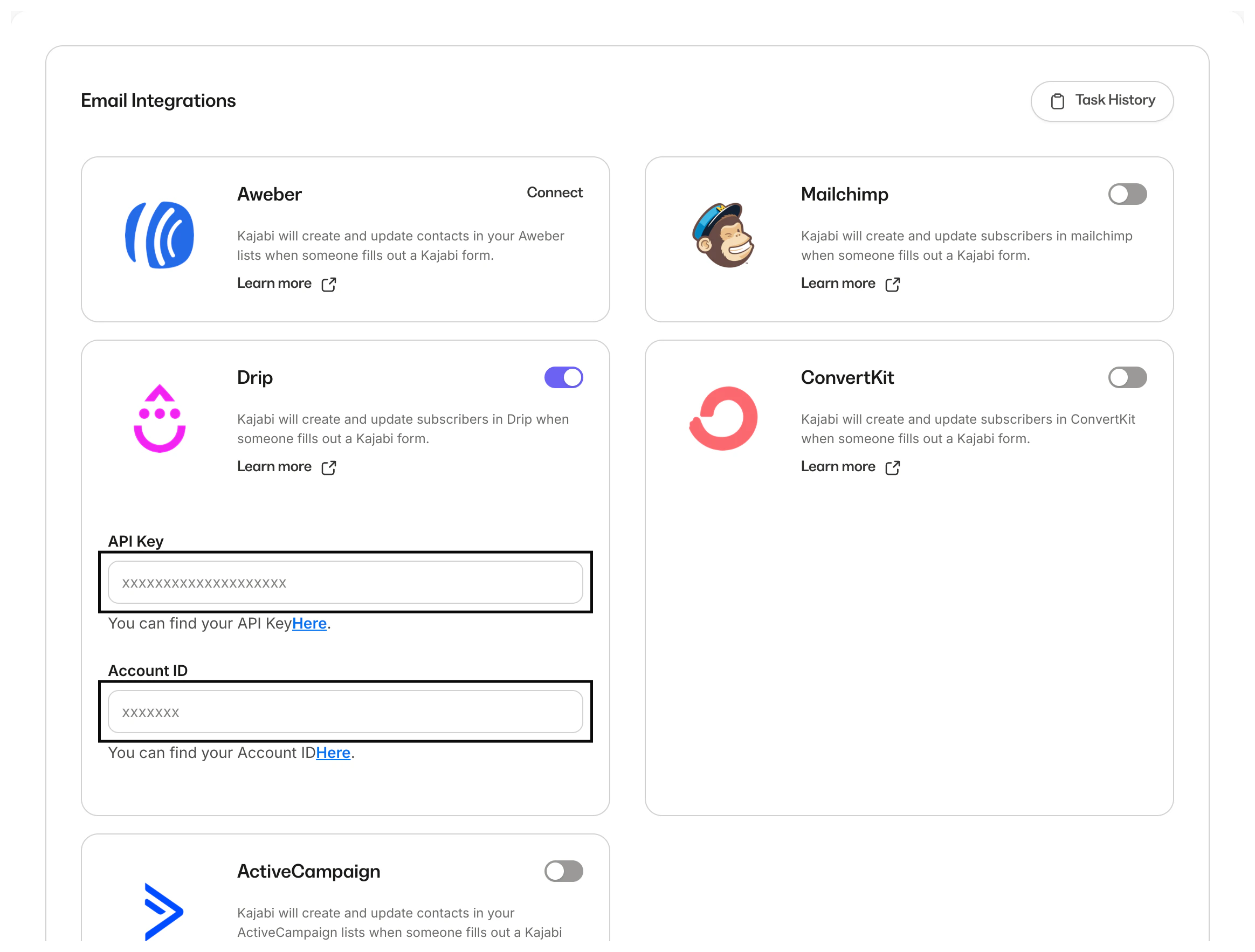Screen dimensions: 1255x952
Task: Click the API Key input field
Action: coord(345,582)
